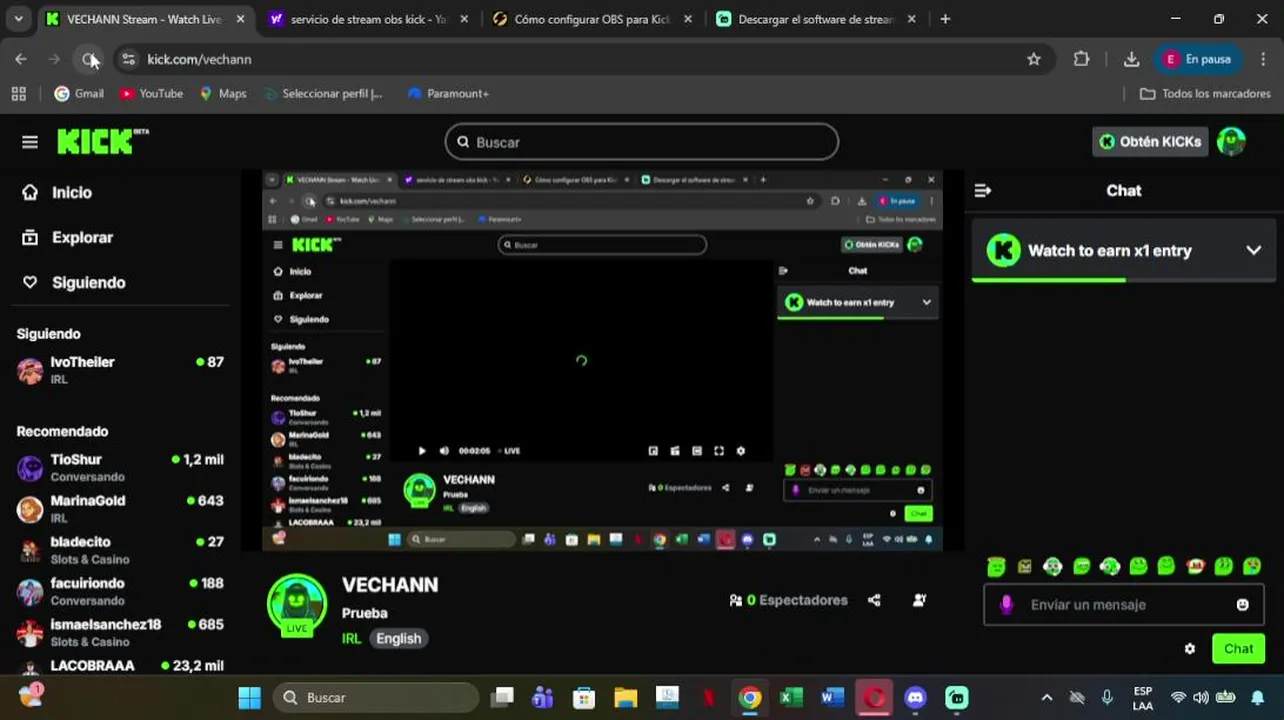
Task: Bookmark this page with the star
Action: tap(1034, 59)
